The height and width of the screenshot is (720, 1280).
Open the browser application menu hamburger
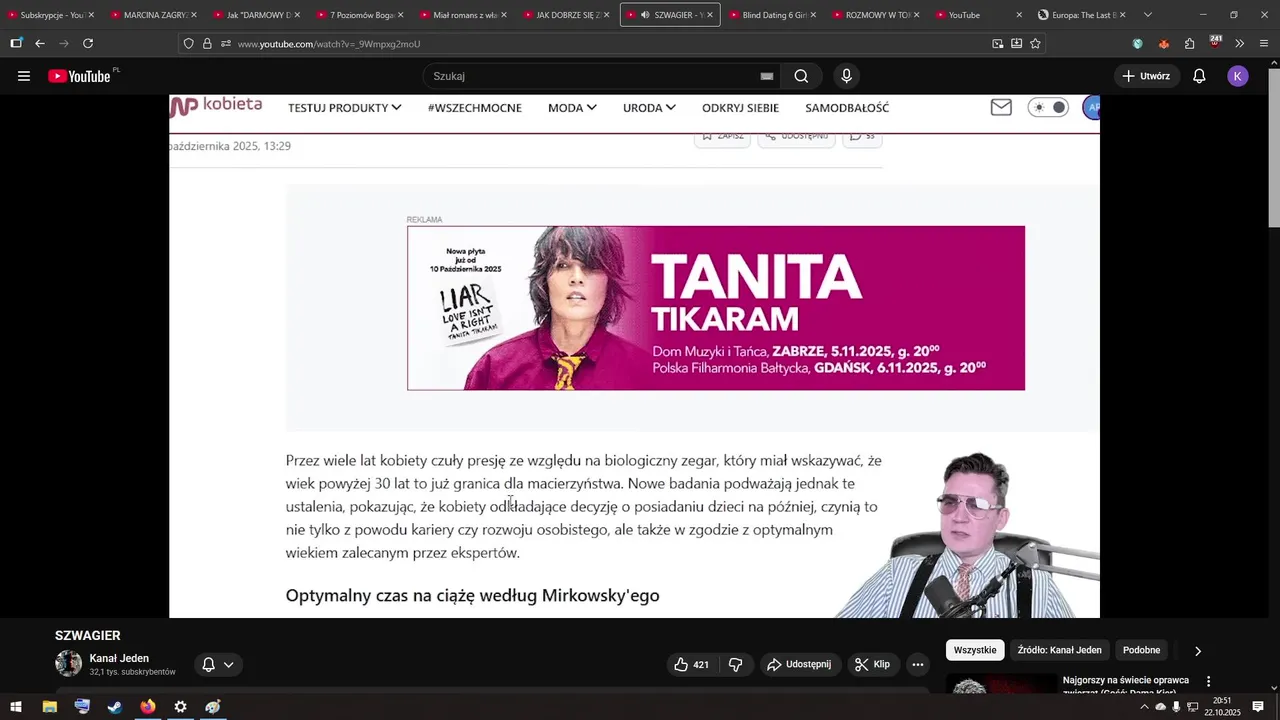click(x=1264, y=43)
